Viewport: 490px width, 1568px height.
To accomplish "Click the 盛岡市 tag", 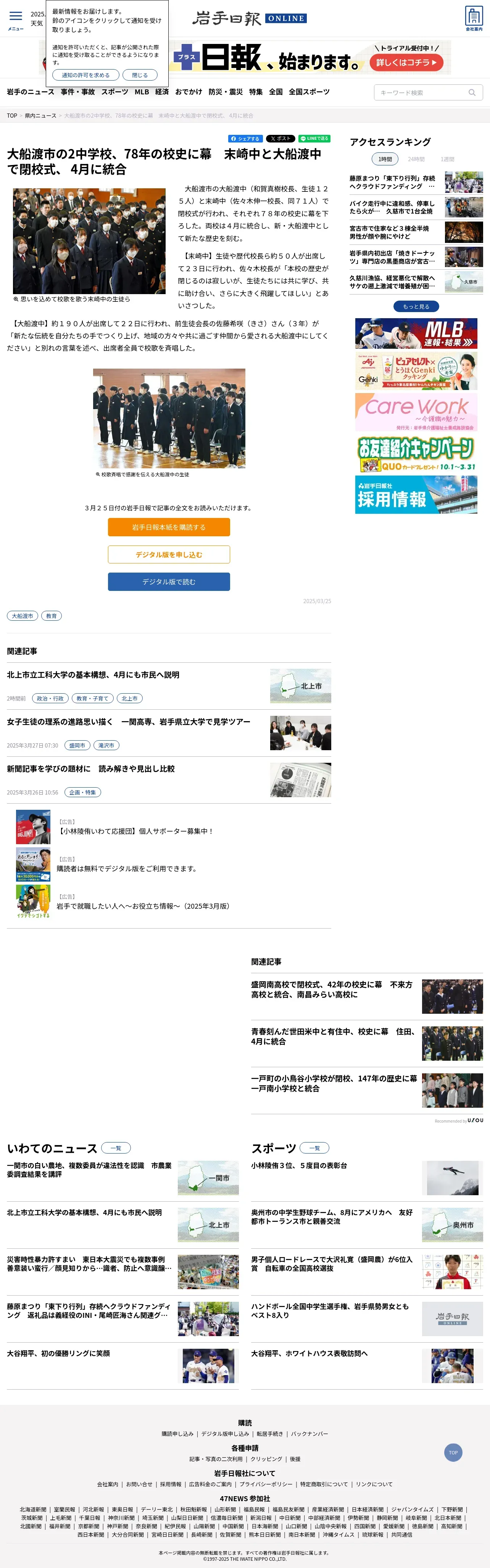I will pyautogui.click(x=77, y=746).
